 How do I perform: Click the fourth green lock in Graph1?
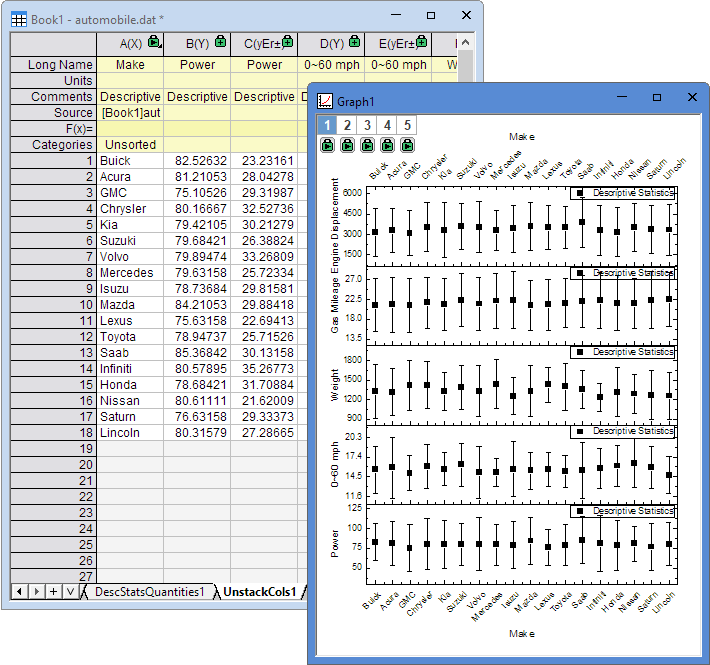click(387, 145)
